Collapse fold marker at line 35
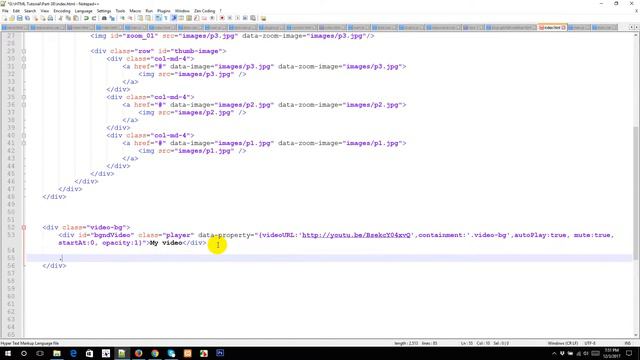Image resolution: width=640 pixels, height=360 pixels. [24, 97]
